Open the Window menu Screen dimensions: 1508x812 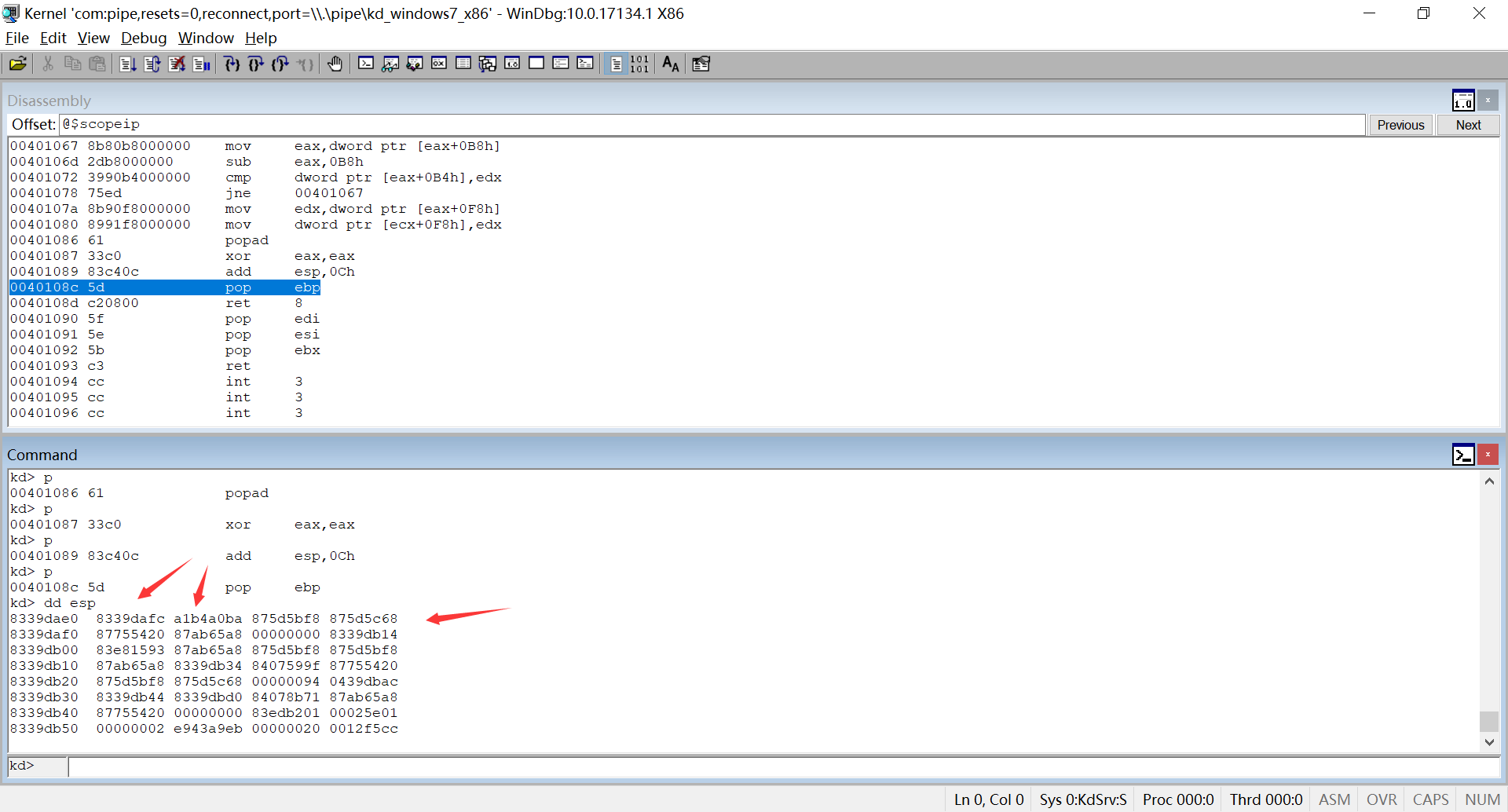pyautogui.click(x=206, y=38)
